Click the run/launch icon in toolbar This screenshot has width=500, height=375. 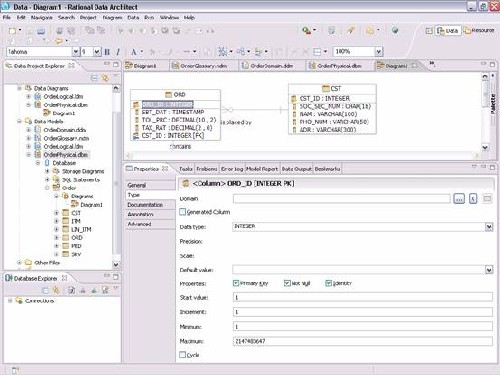click(x=307, y=31)
